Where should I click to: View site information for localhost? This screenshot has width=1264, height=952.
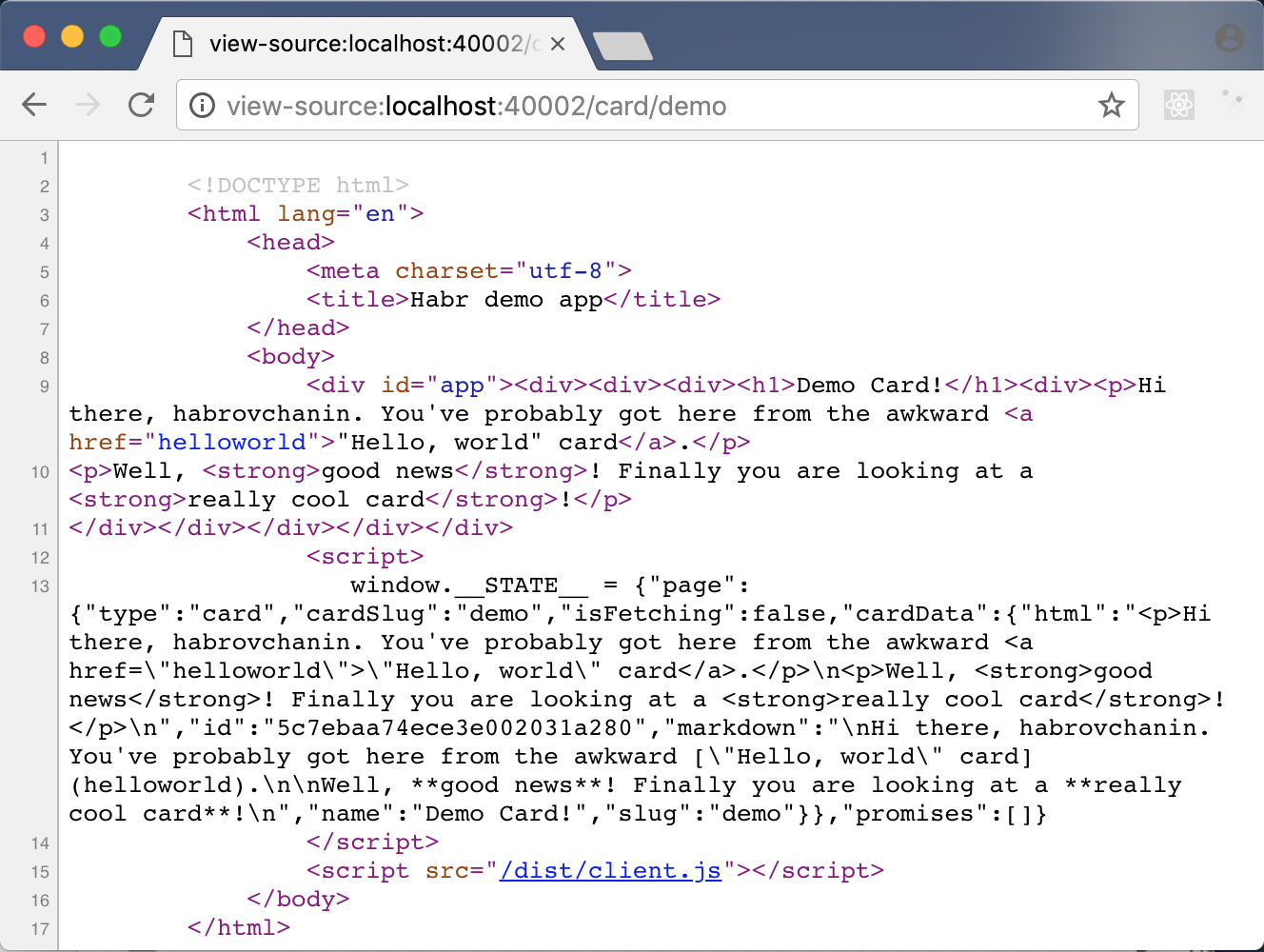pyautogui.click(x=202, y=105)
